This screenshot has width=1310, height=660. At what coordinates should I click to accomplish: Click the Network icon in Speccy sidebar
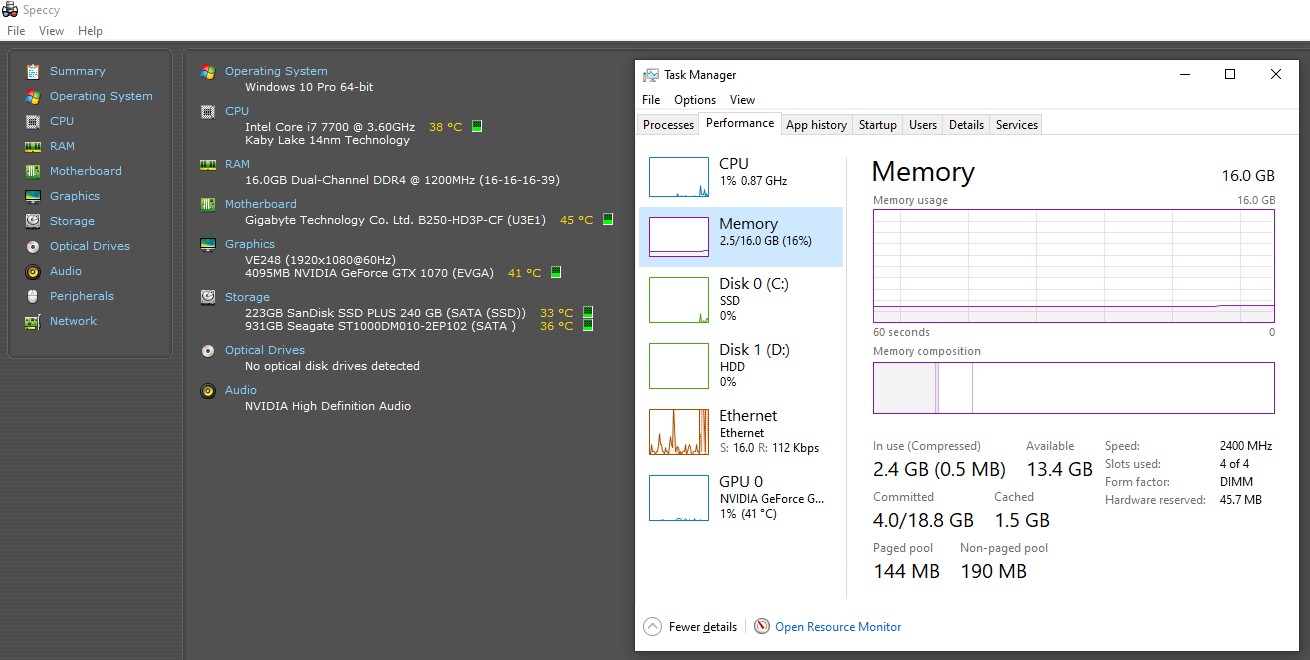pos(33,321)
